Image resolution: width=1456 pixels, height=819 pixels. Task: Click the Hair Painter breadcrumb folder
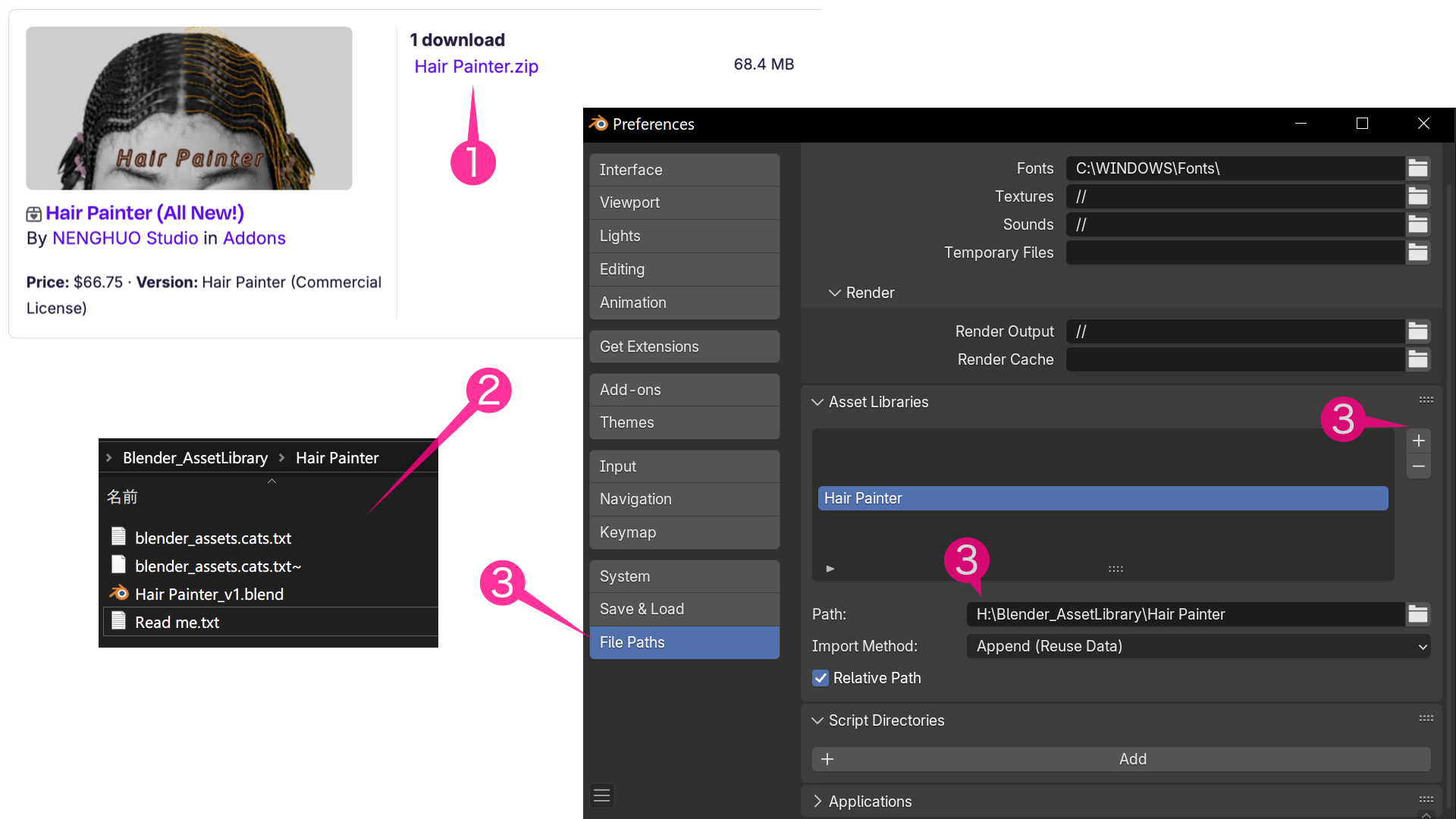pos(337,458)
